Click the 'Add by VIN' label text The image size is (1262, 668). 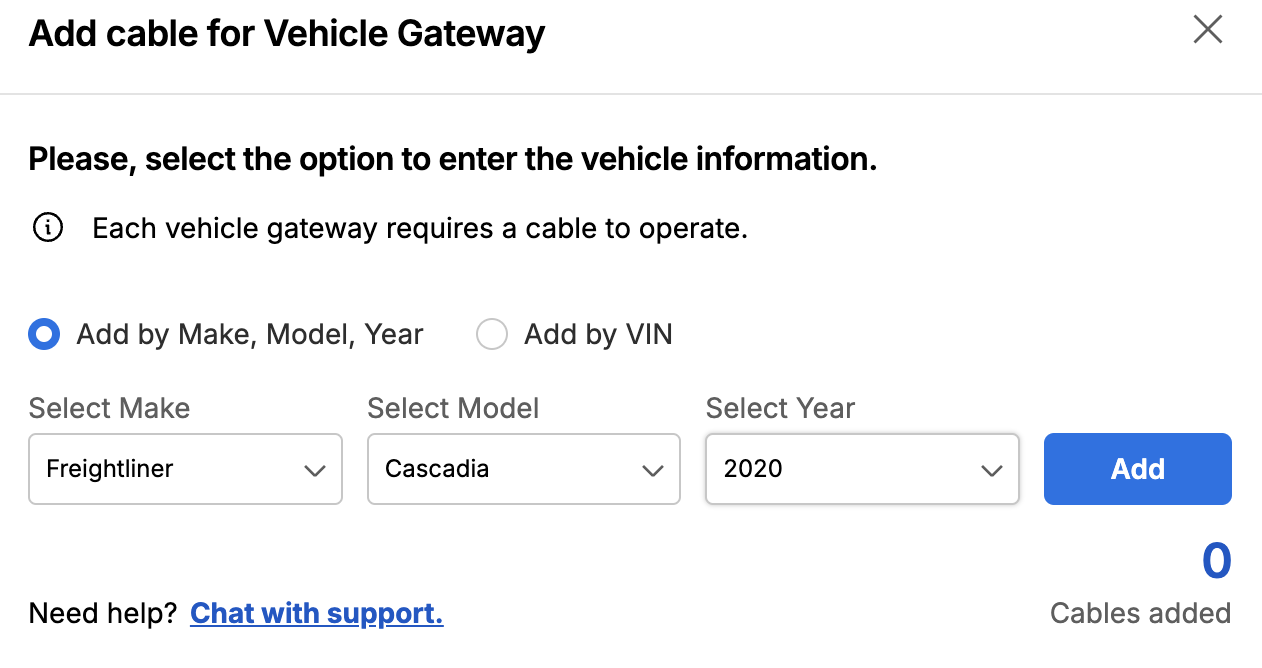tap(598, 334)
